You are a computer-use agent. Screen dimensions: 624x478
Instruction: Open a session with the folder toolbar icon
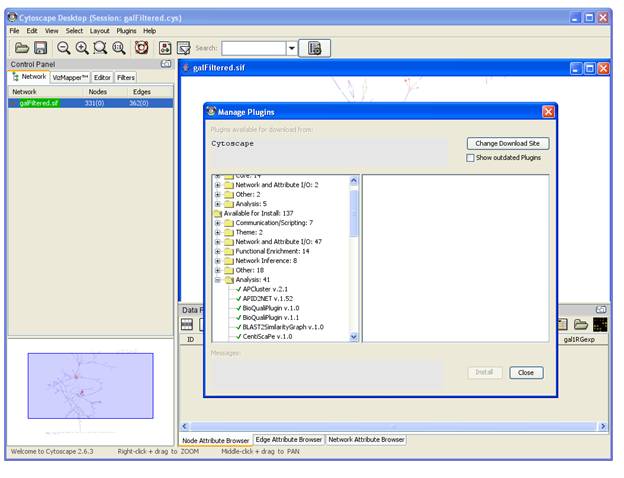21,48
